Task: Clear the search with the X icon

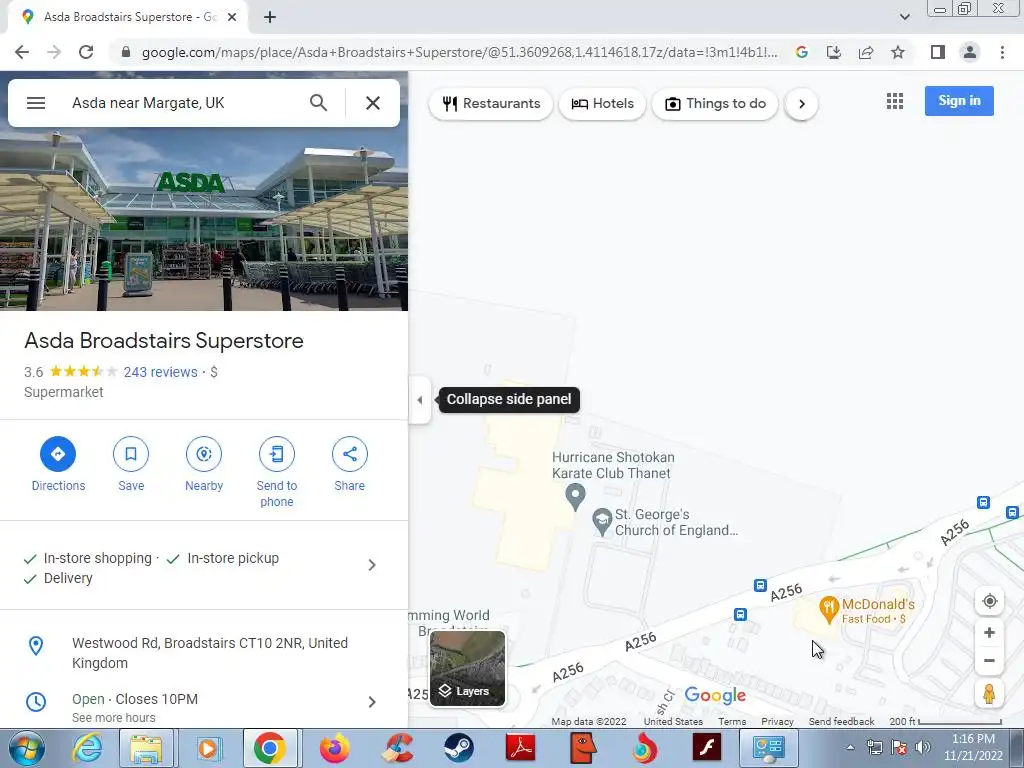Action: click(x=373, y=103)
